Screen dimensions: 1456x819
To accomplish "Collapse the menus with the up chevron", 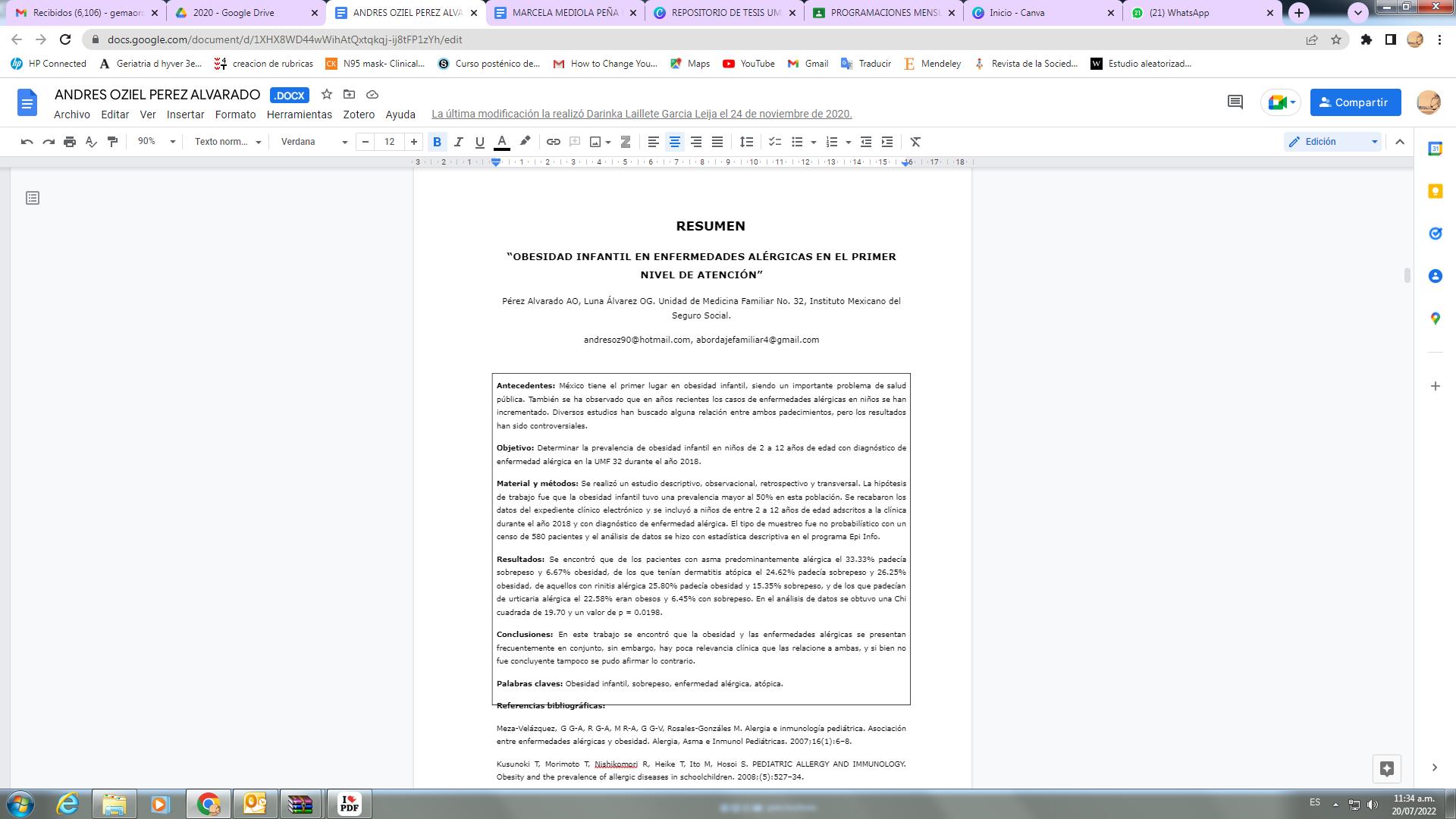I will pyautogui.click(x=1400, y=142).
